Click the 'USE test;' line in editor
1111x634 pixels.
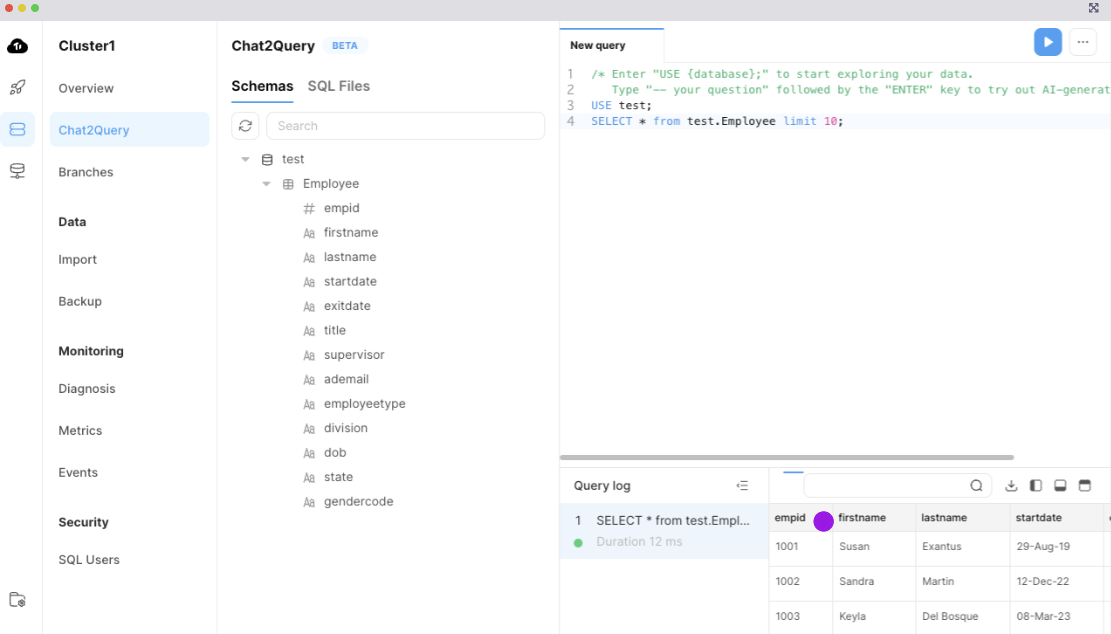click(x=621, y=106)
